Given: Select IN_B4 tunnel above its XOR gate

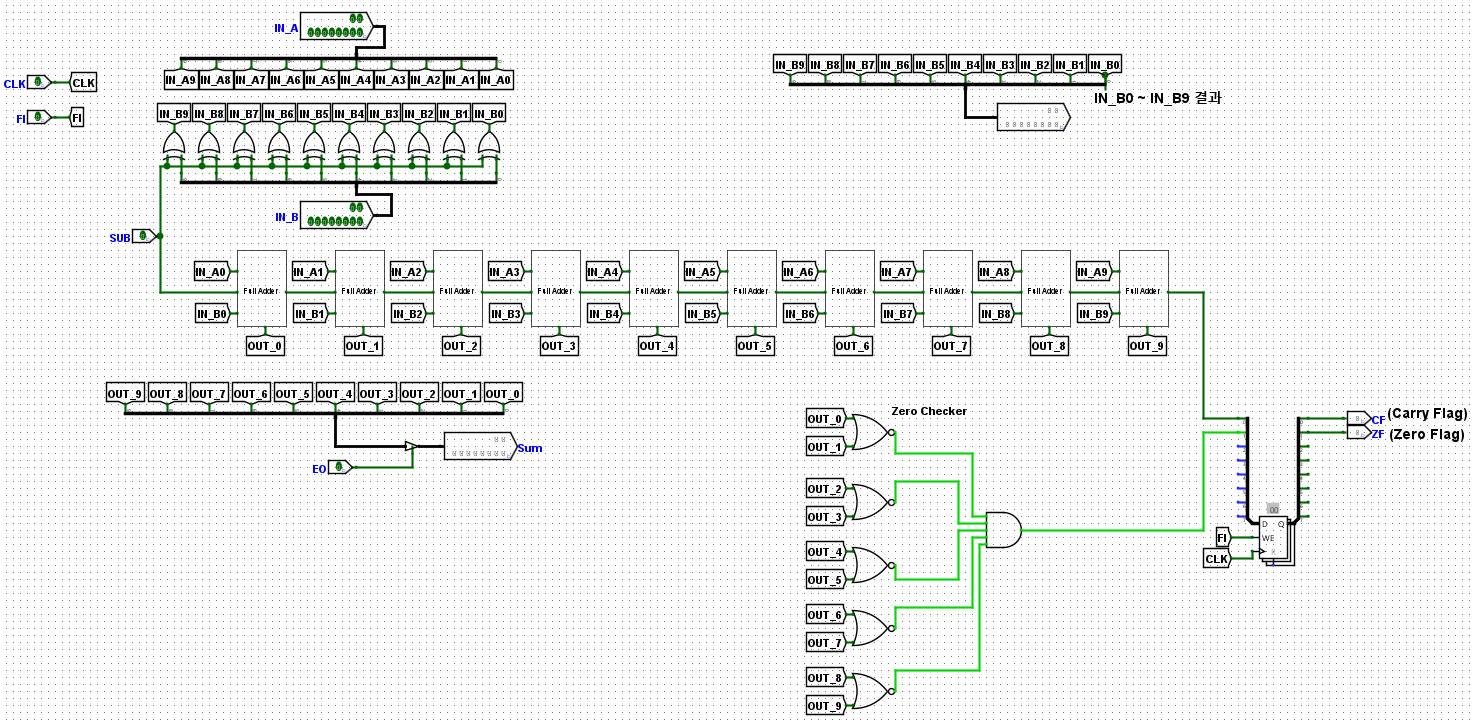Looking at the screenshot, I should (349, 114).
